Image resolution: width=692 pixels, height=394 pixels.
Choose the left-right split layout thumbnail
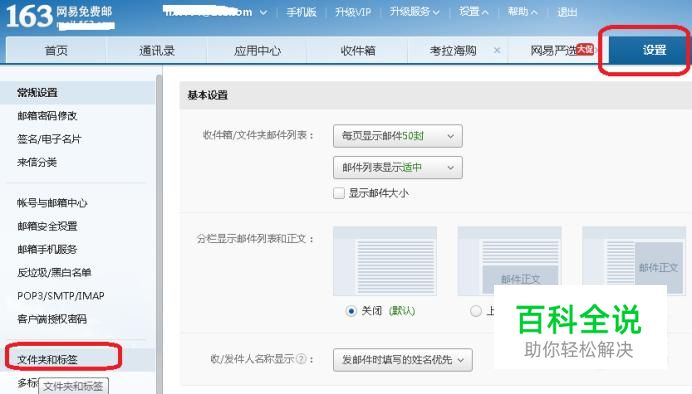point(634,261)
